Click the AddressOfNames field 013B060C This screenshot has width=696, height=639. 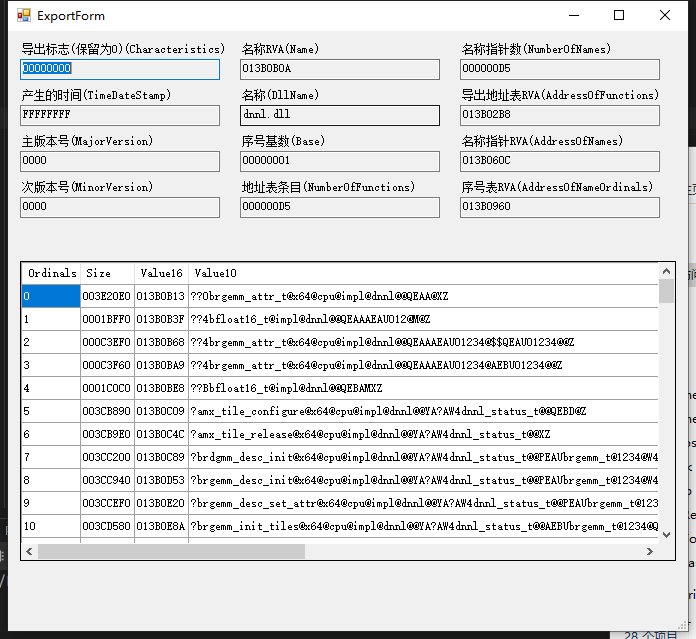tap(560, 161)
